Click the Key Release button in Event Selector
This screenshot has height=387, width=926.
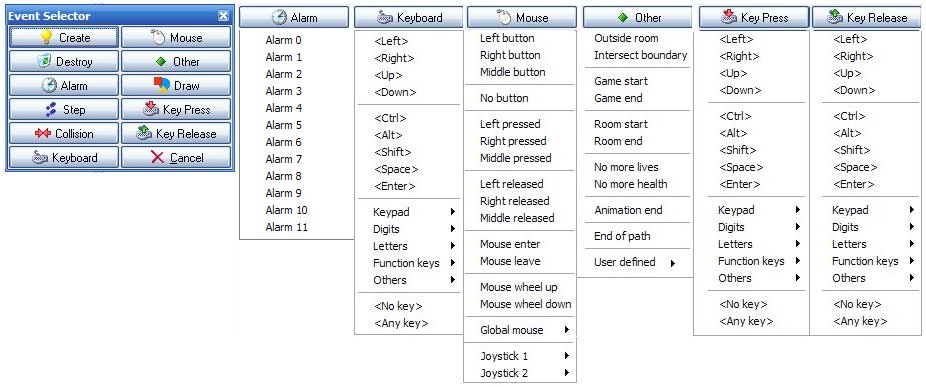pos(176,134)
